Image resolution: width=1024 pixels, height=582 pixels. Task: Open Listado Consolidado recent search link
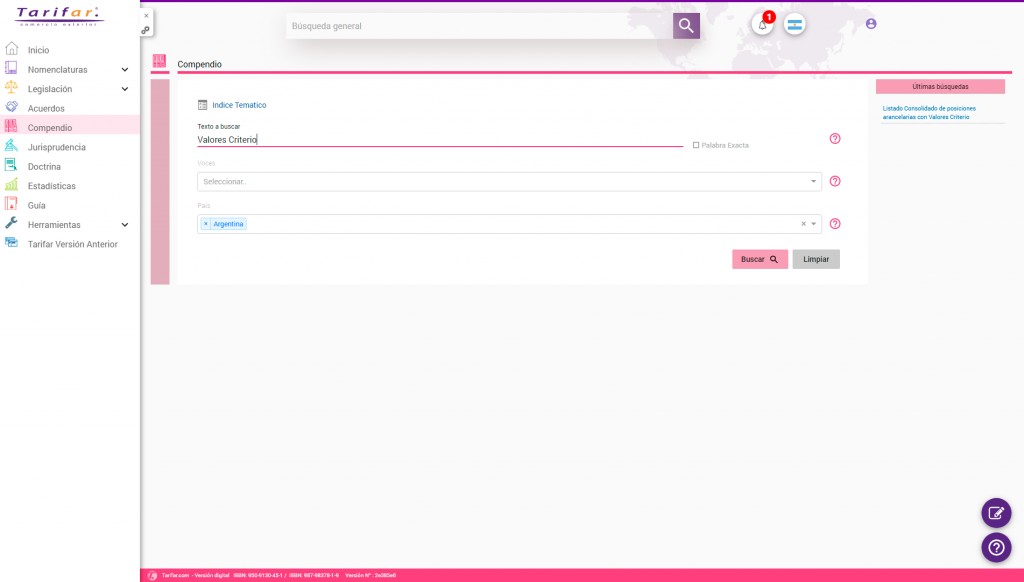(x=929, y=112)
